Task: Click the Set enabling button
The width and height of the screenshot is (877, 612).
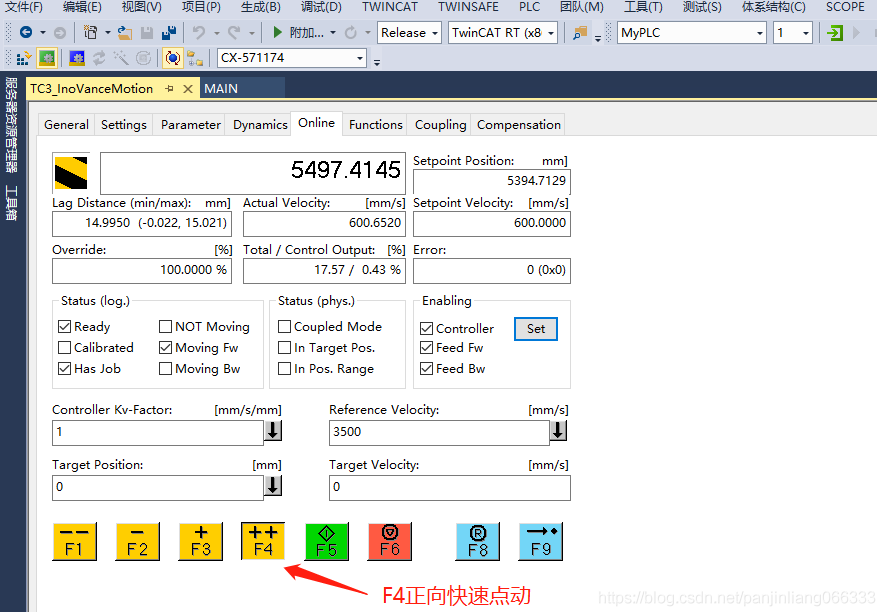Action: click(536, 329)
